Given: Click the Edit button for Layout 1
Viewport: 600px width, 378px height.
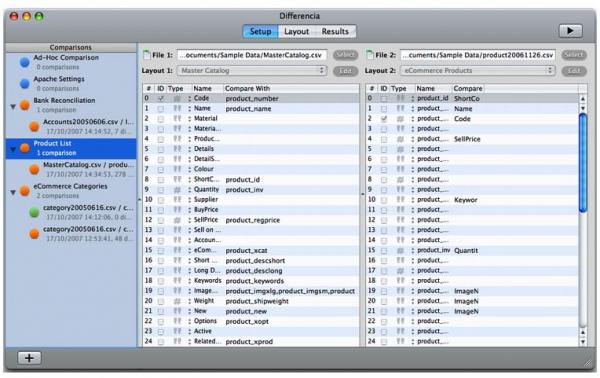Looking at the screenshot, I should pyautogui.click(x=345, y=71).
